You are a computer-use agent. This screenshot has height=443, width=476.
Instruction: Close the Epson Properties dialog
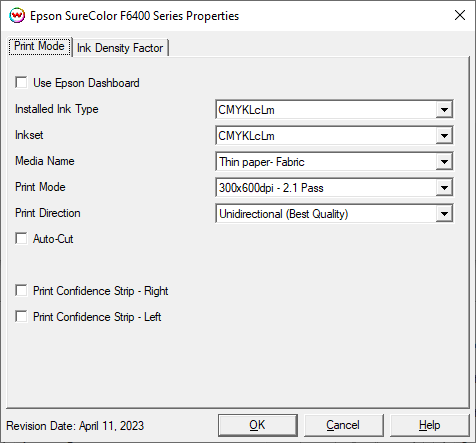460,15
